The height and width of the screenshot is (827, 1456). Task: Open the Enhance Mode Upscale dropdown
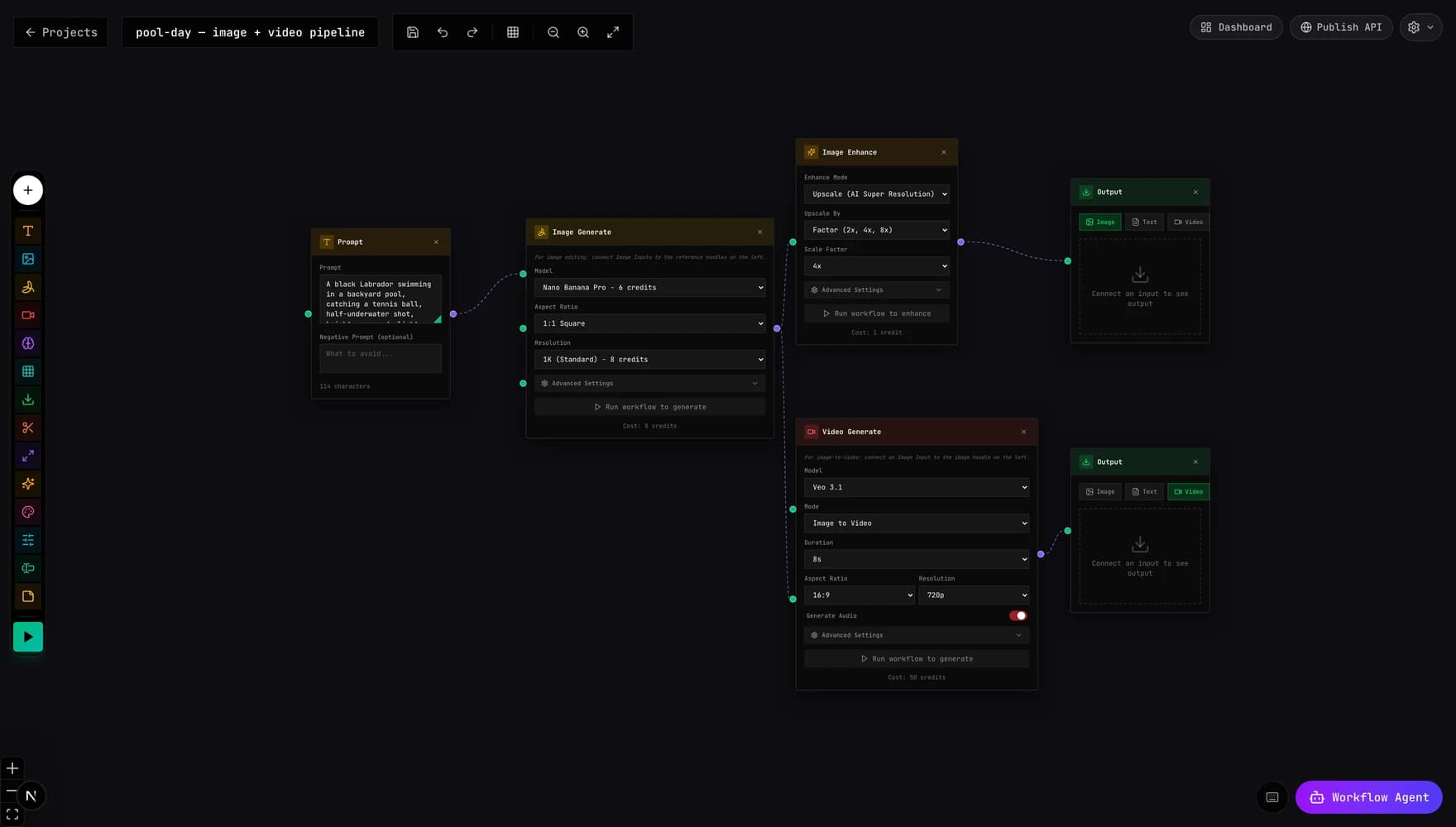(x=876, y=194)
